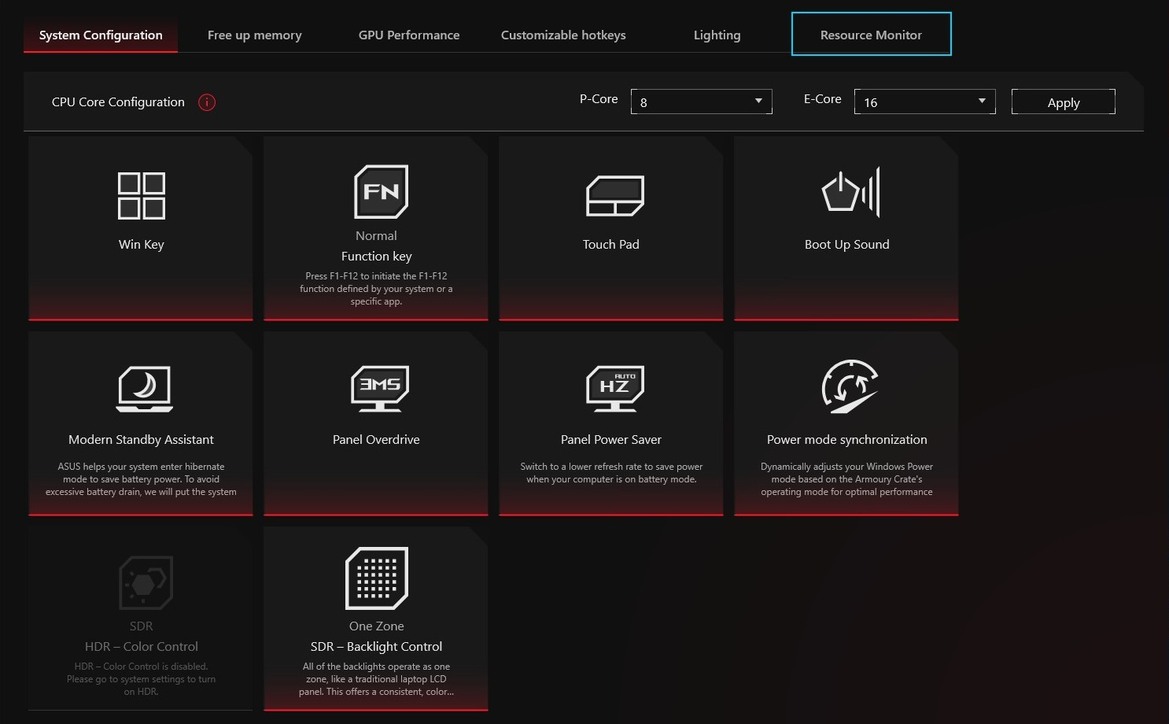
Task: Open the CPU Core Configuration info icon
Action: (207, 102)
